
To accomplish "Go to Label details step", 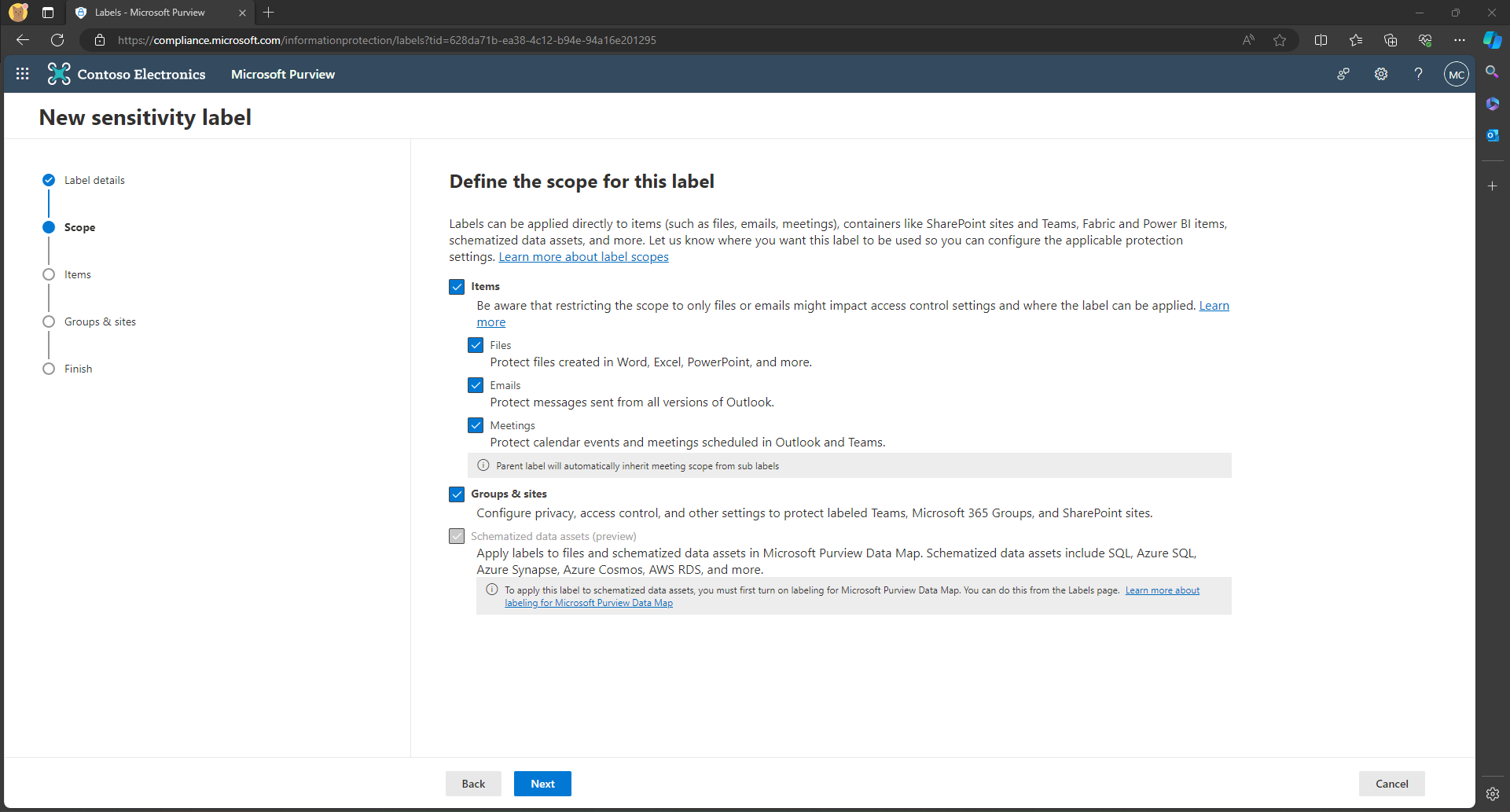I will point(84,180).
